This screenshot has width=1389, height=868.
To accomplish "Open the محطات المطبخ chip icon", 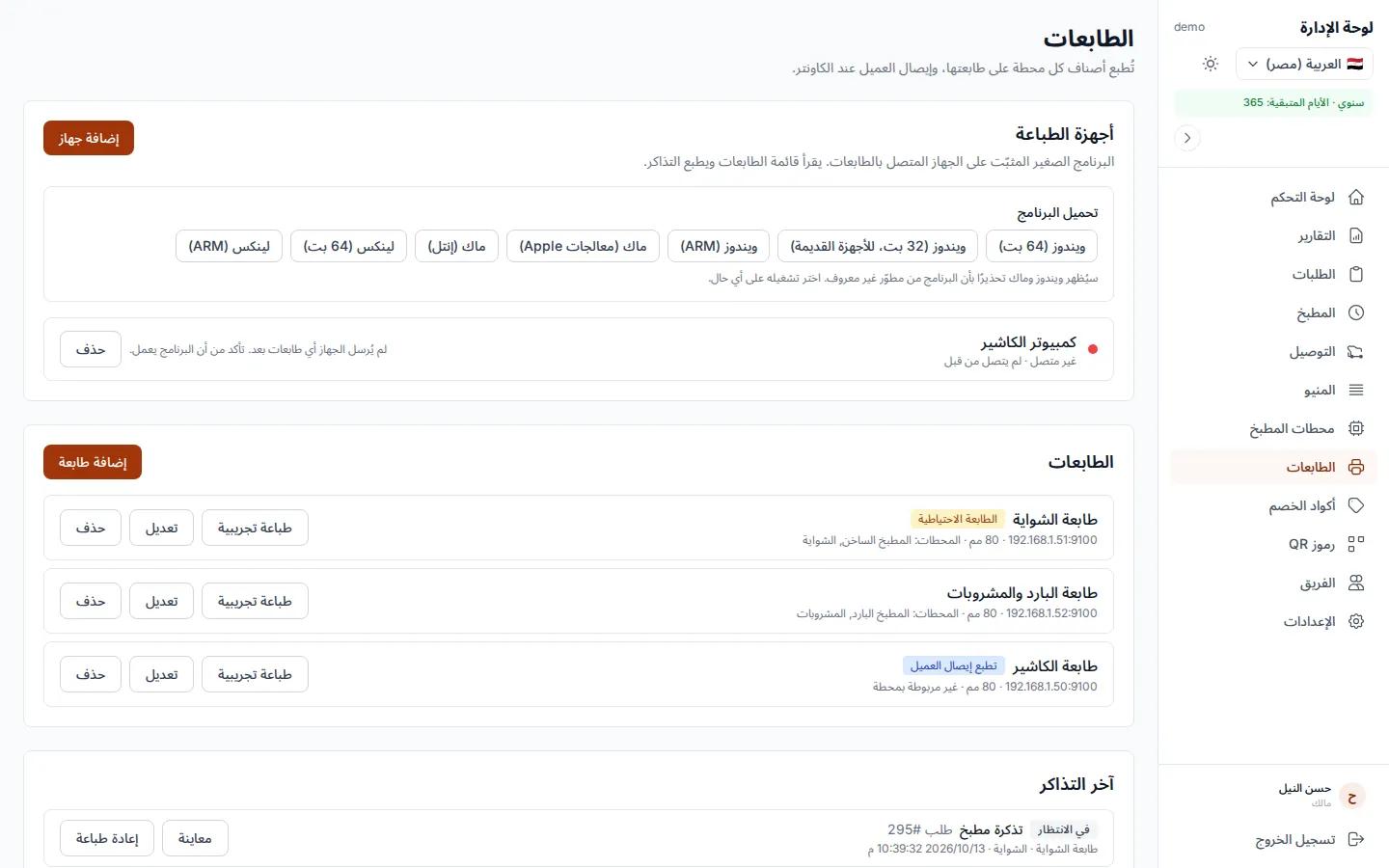I will pyautogui.click(x=1356, y=428).
